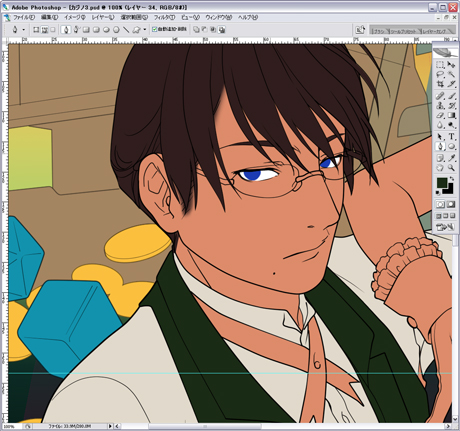The width and height of the screenshot is (460, 431).
Task: Select the Crop tool
Action: (x=440, y=84)
